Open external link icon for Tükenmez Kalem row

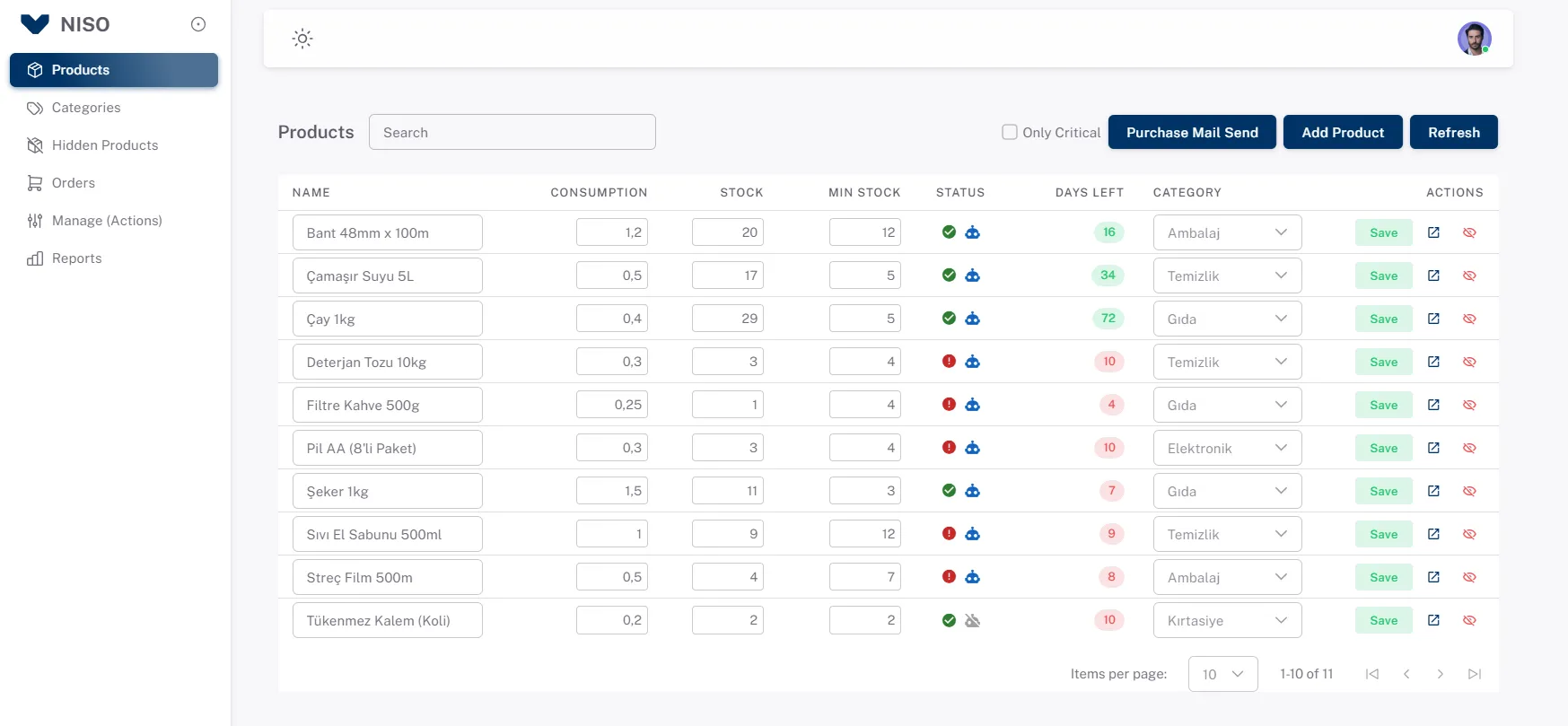[x=1433, y=620]
